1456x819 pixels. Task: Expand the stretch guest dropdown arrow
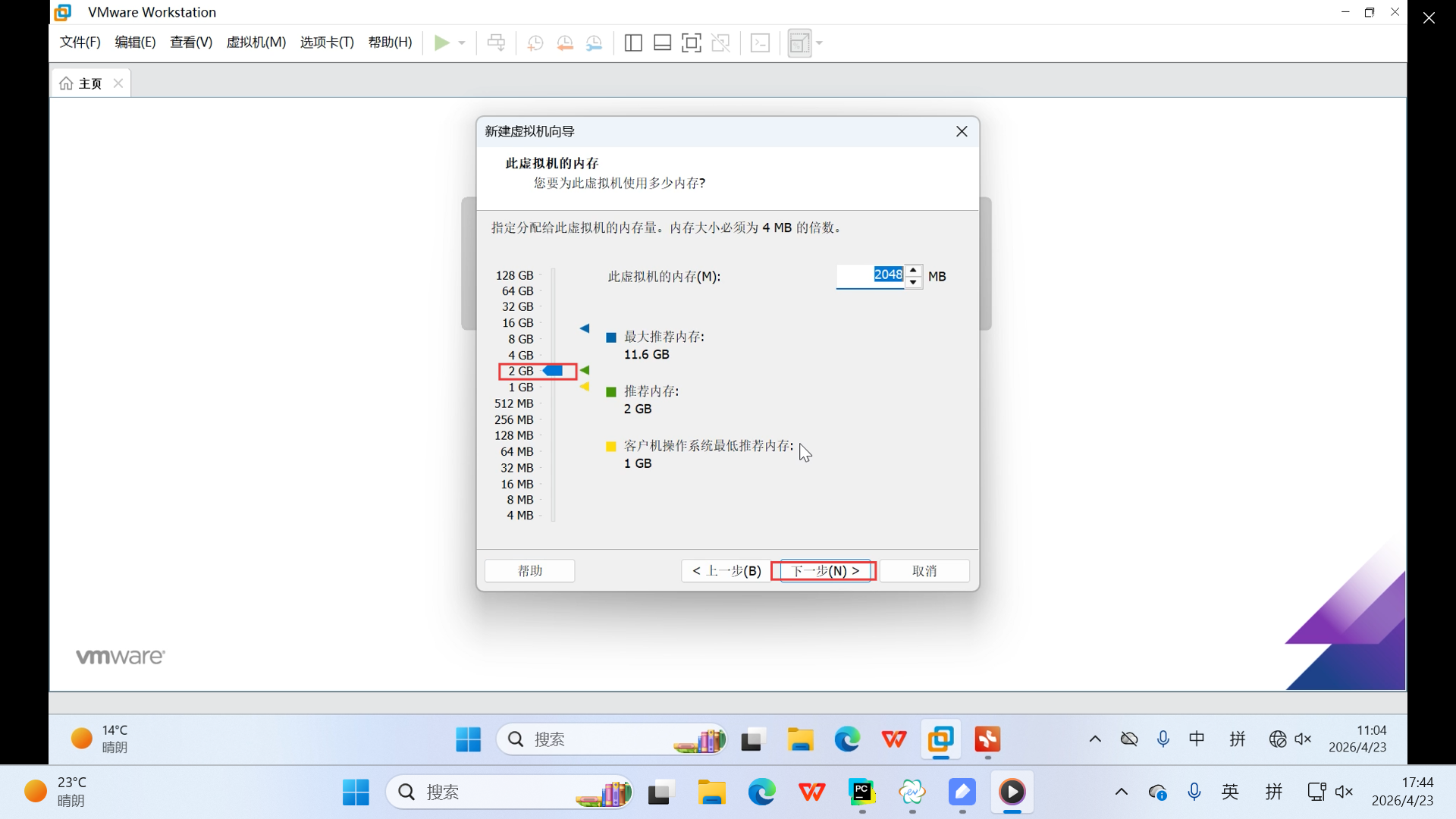tap(820, 43)
